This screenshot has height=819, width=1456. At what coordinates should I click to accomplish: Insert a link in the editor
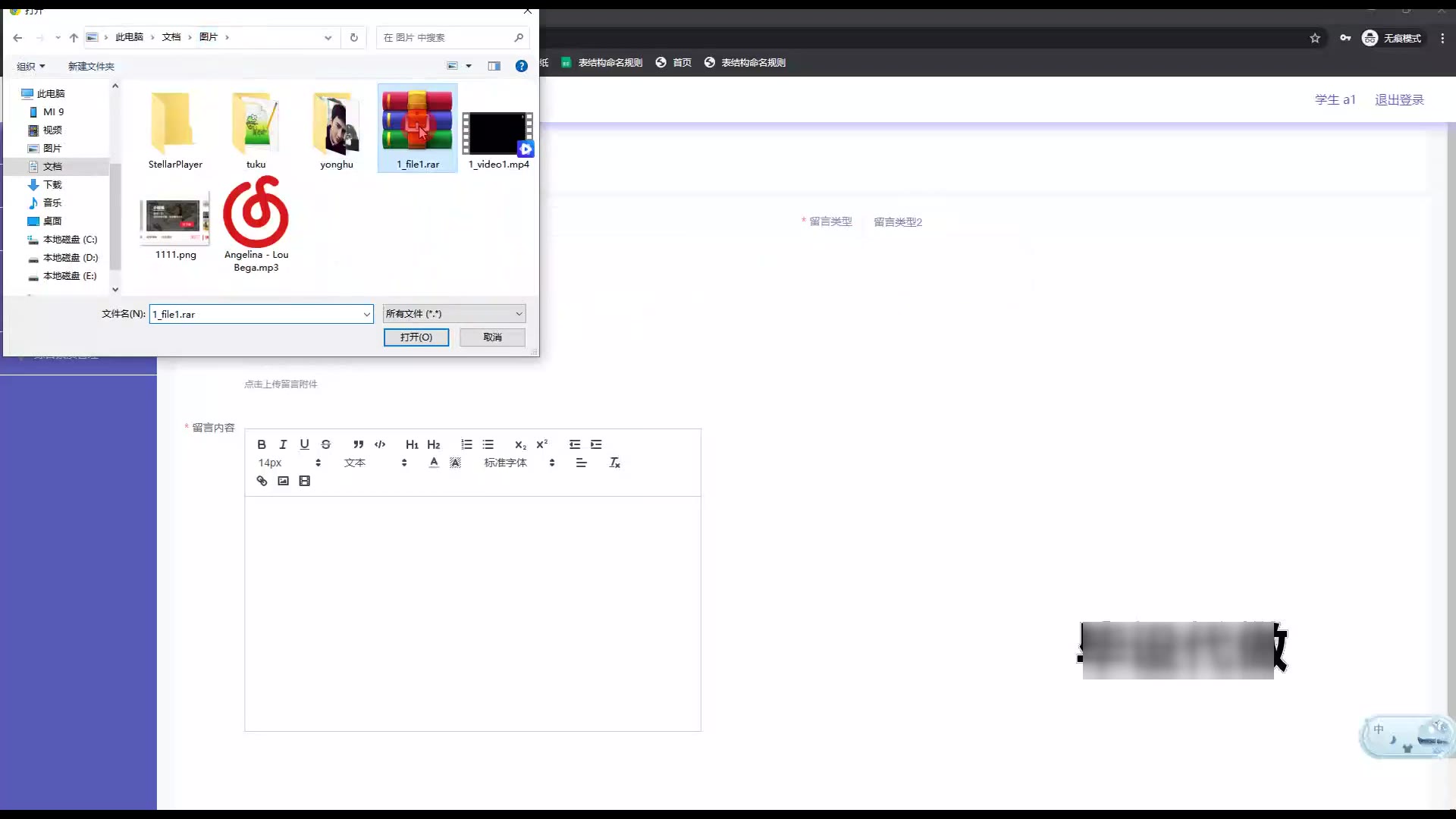click(x=262, y=481)
